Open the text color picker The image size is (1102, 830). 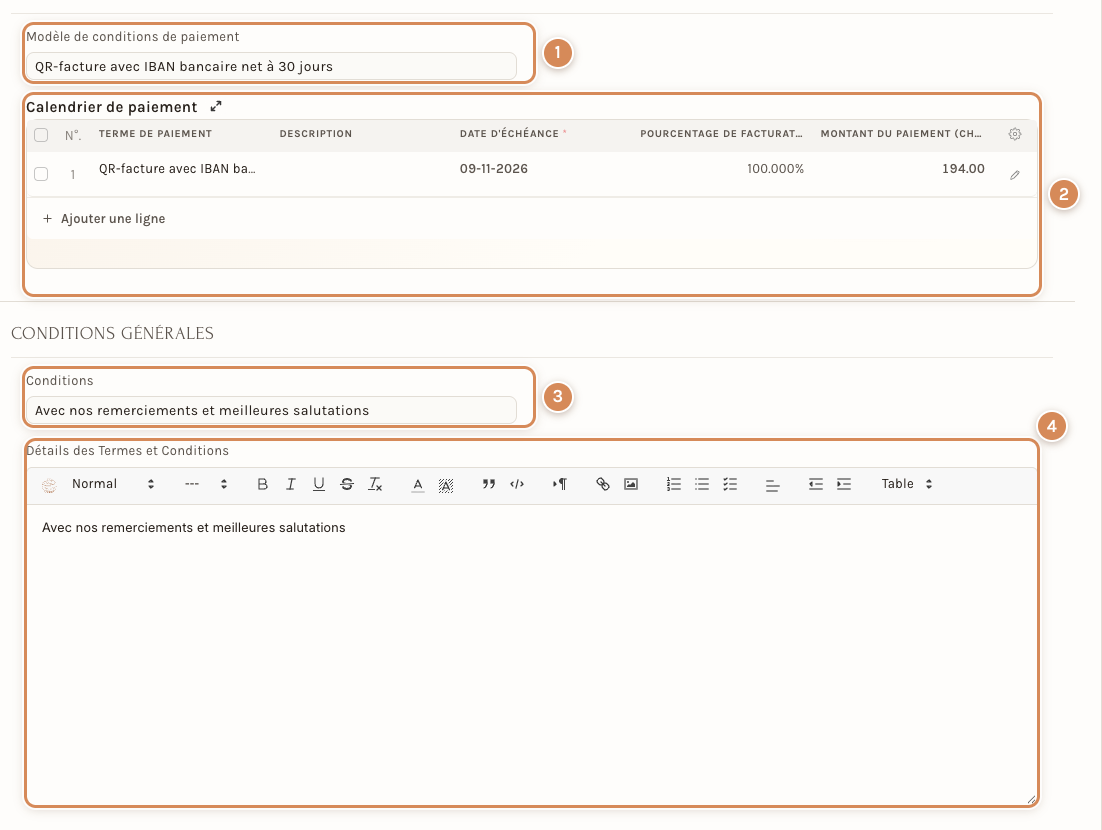pos(417,484)
